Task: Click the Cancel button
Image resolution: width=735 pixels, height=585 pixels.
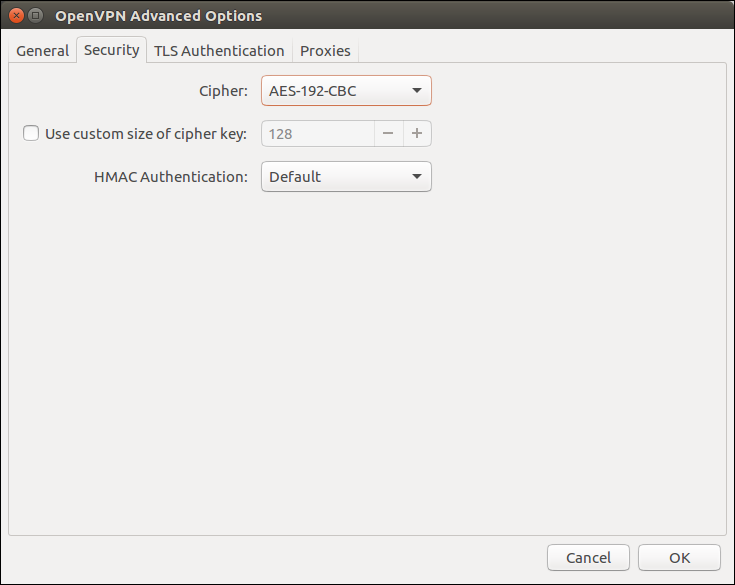Action: coord(588,558)
